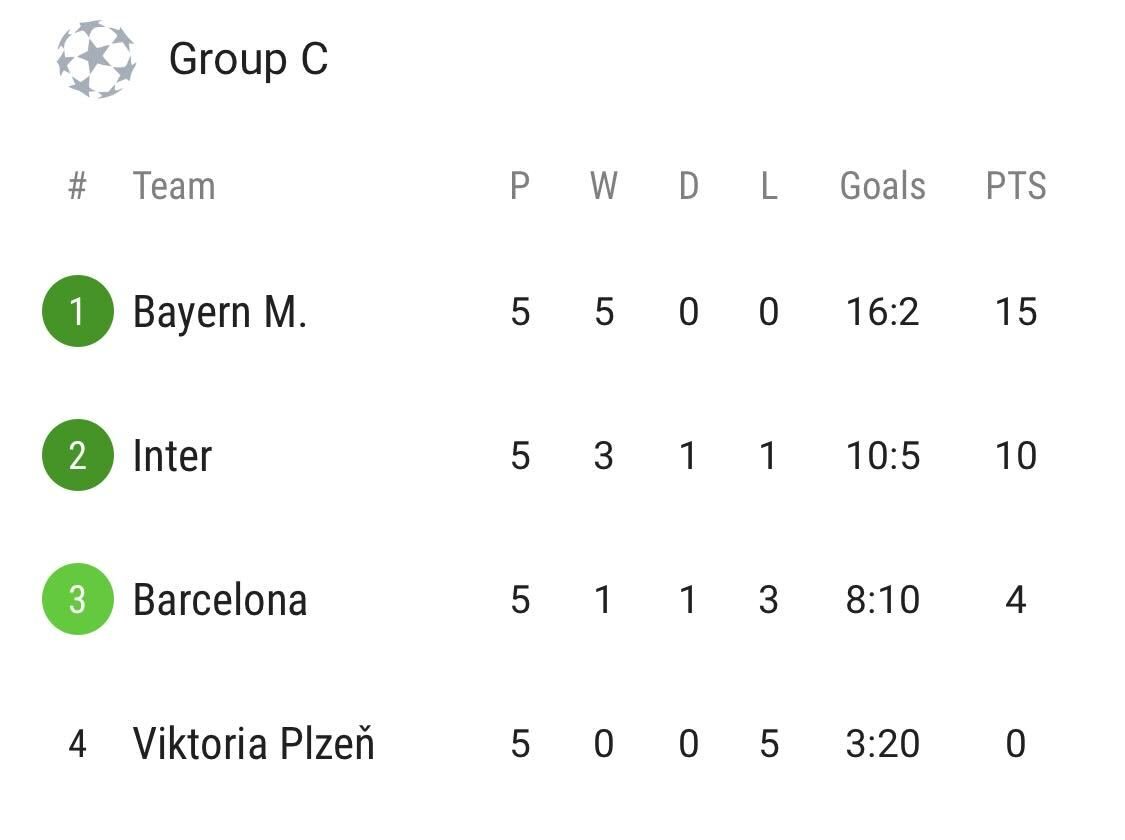The height and width of the screenshot is (840, 1125).
Task: Click the Champions League starball icon
Action: click(x=96, y=59)
